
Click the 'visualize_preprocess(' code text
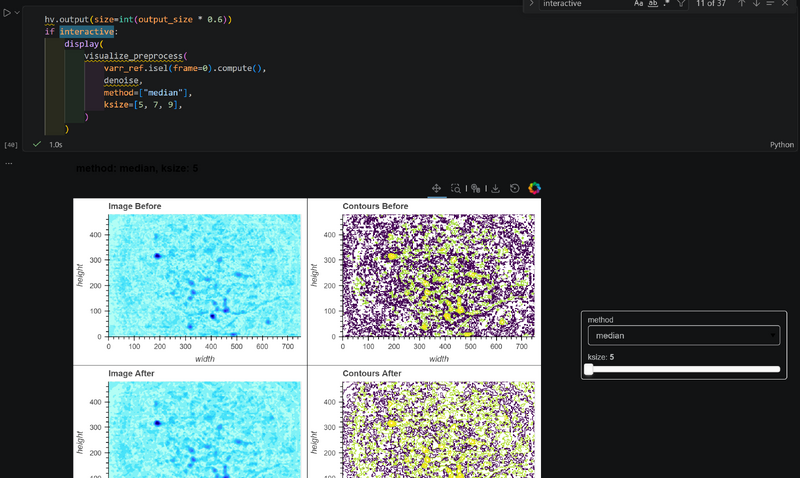click(x=136, y=56)
